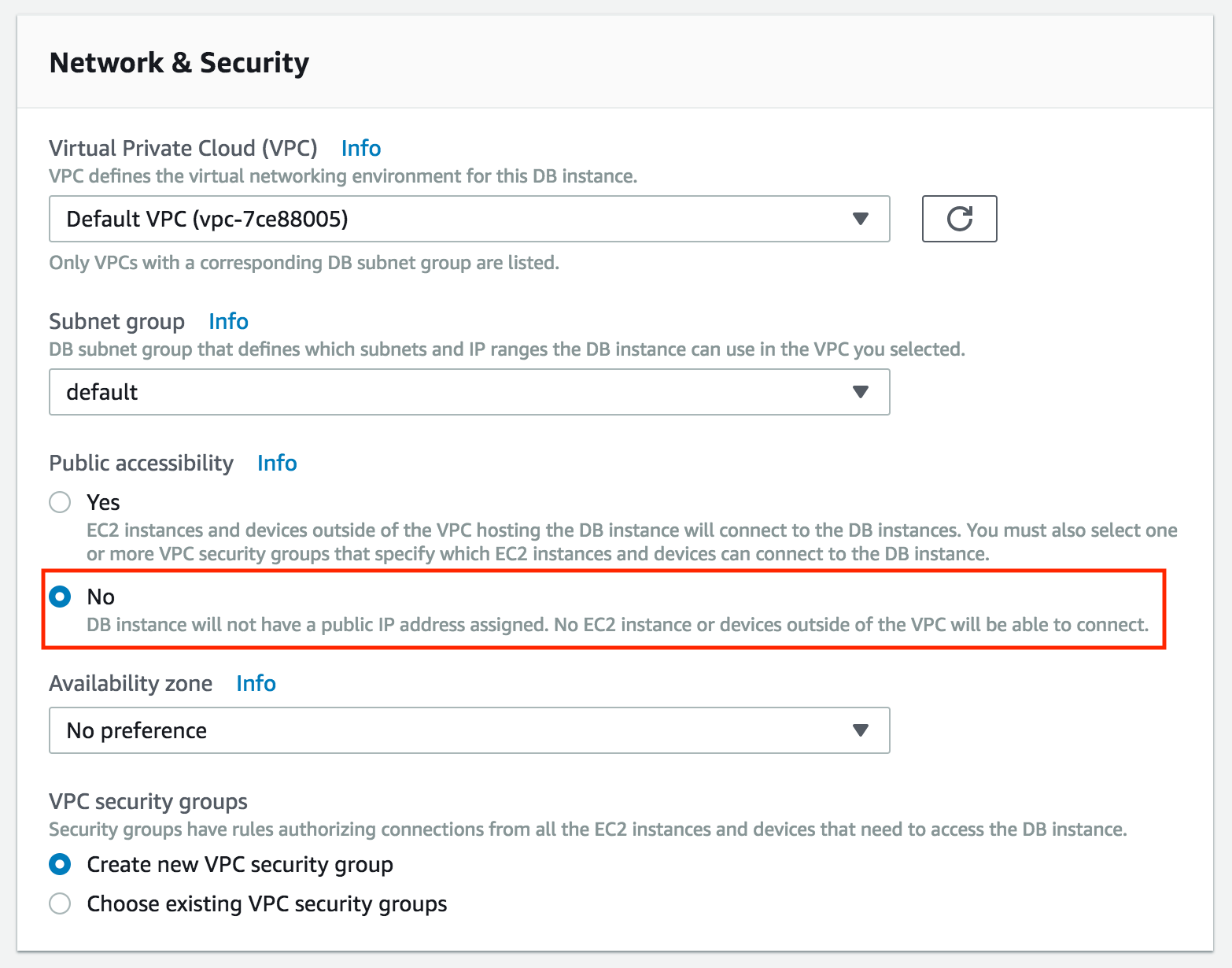Open the VPC Info link
Viewport: 1232px width, 968px height.
[x=360, y=148]
